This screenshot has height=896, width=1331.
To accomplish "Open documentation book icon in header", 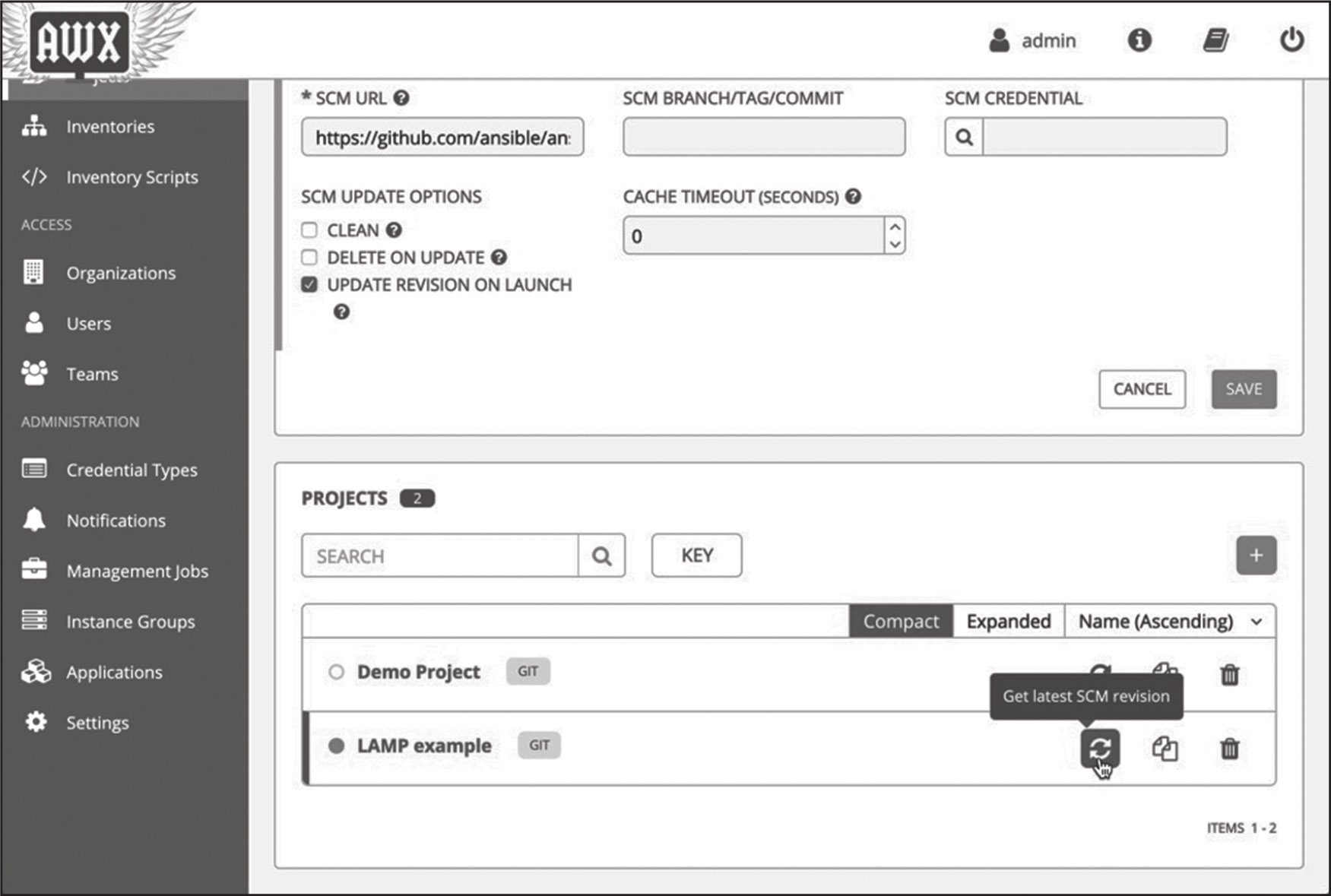I will tap(1215, 40).
